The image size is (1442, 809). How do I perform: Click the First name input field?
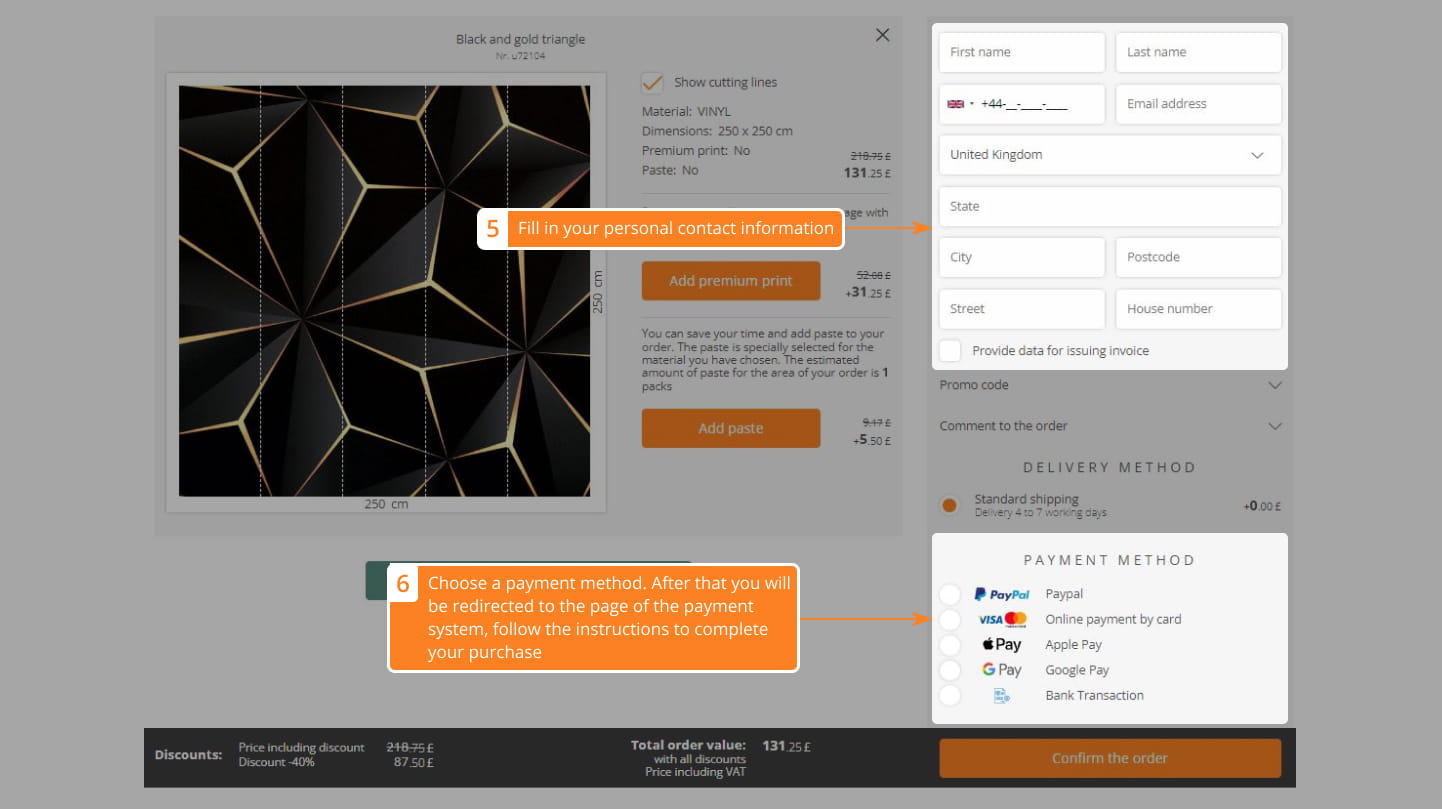[x=1021, y=52]
